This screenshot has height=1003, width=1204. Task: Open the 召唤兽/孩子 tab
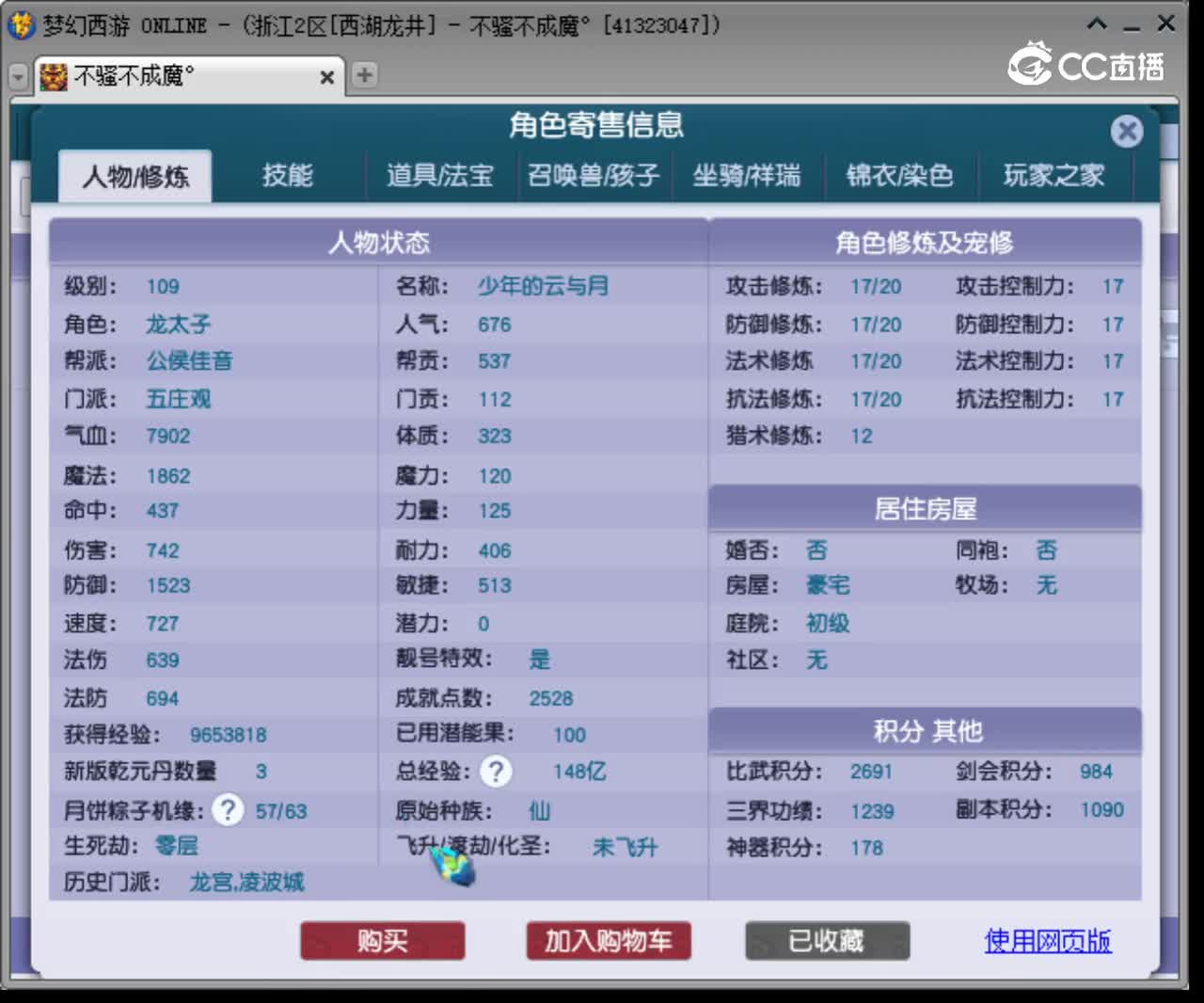coord(594,175)
